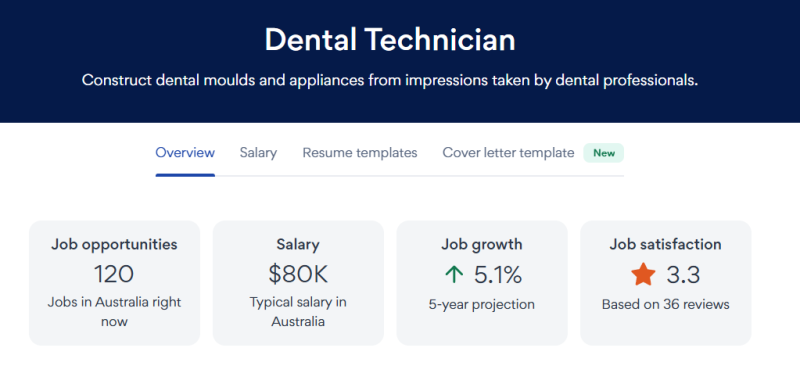This screenshot has height=373, width=800.
Task: Click the green job growth arrow icon
Action: click(x=454, y=276)
